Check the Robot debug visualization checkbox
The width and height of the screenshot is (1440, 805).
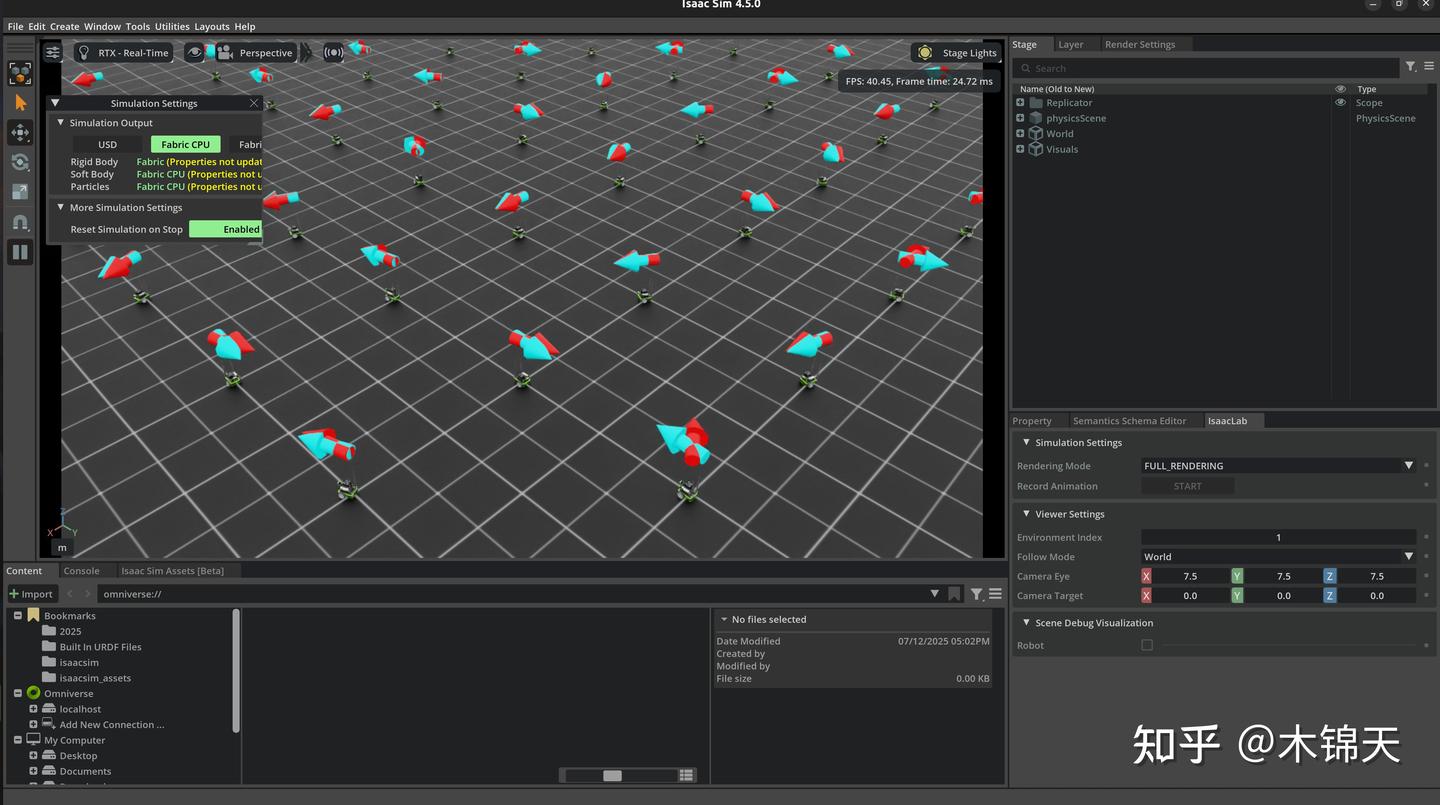point(1147,645)
